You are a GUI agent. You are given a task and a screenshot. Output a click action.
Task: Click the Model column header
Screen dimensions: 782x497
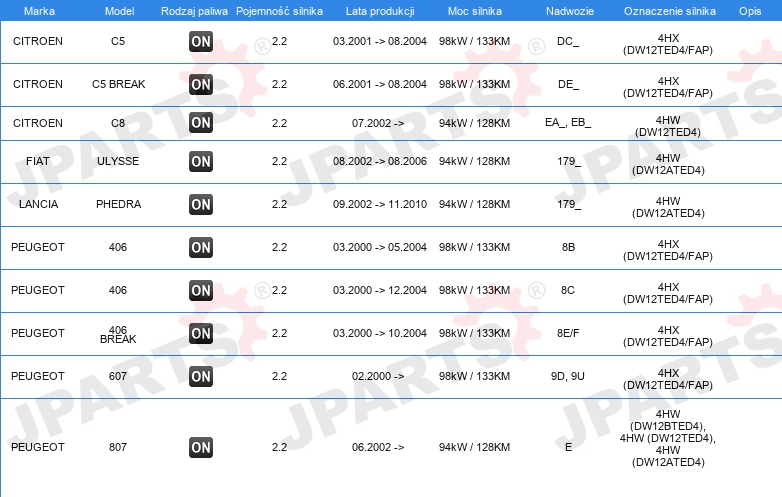pos(119,11)
